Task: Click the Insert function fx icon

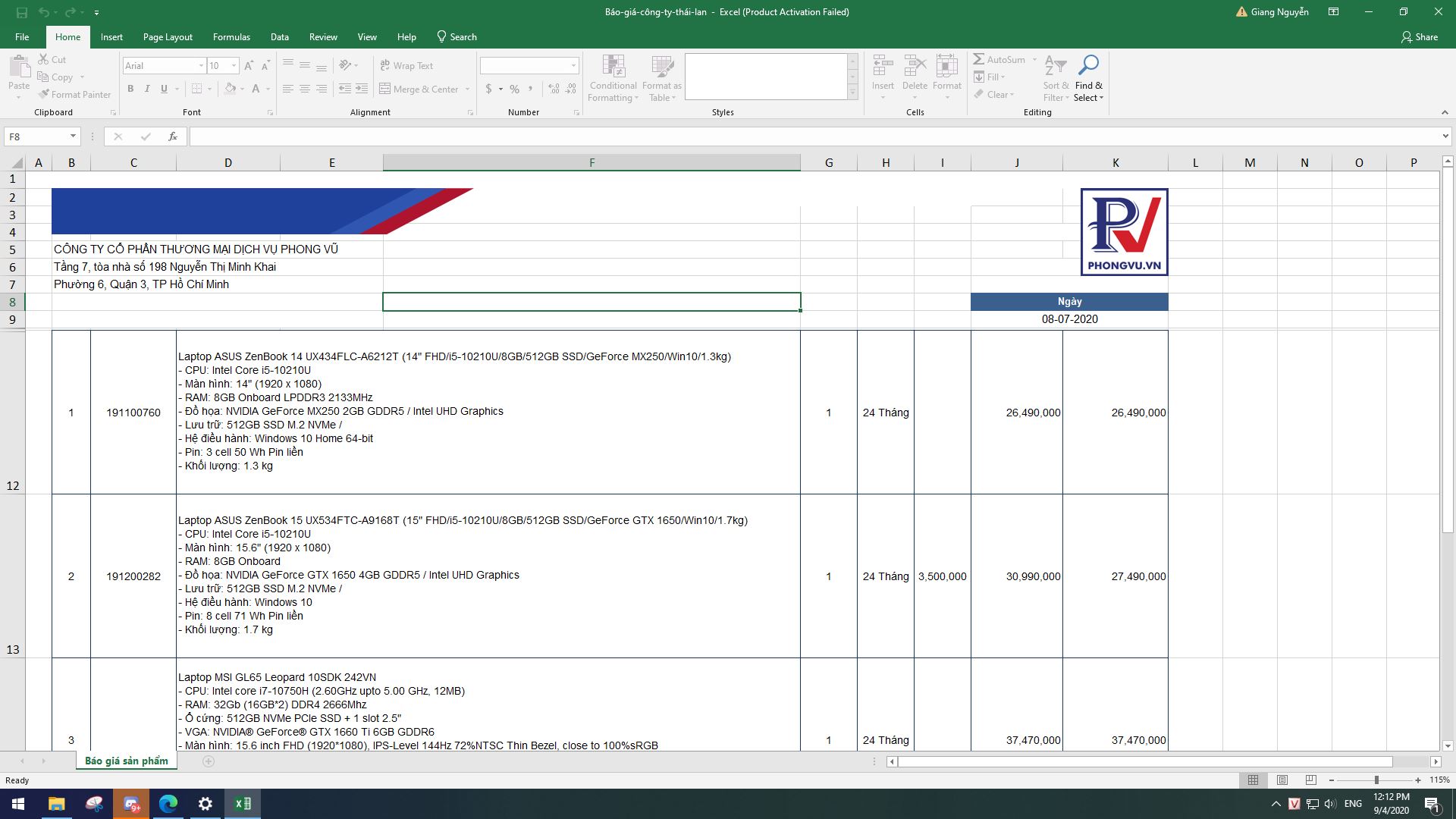Action: point(173,136)
